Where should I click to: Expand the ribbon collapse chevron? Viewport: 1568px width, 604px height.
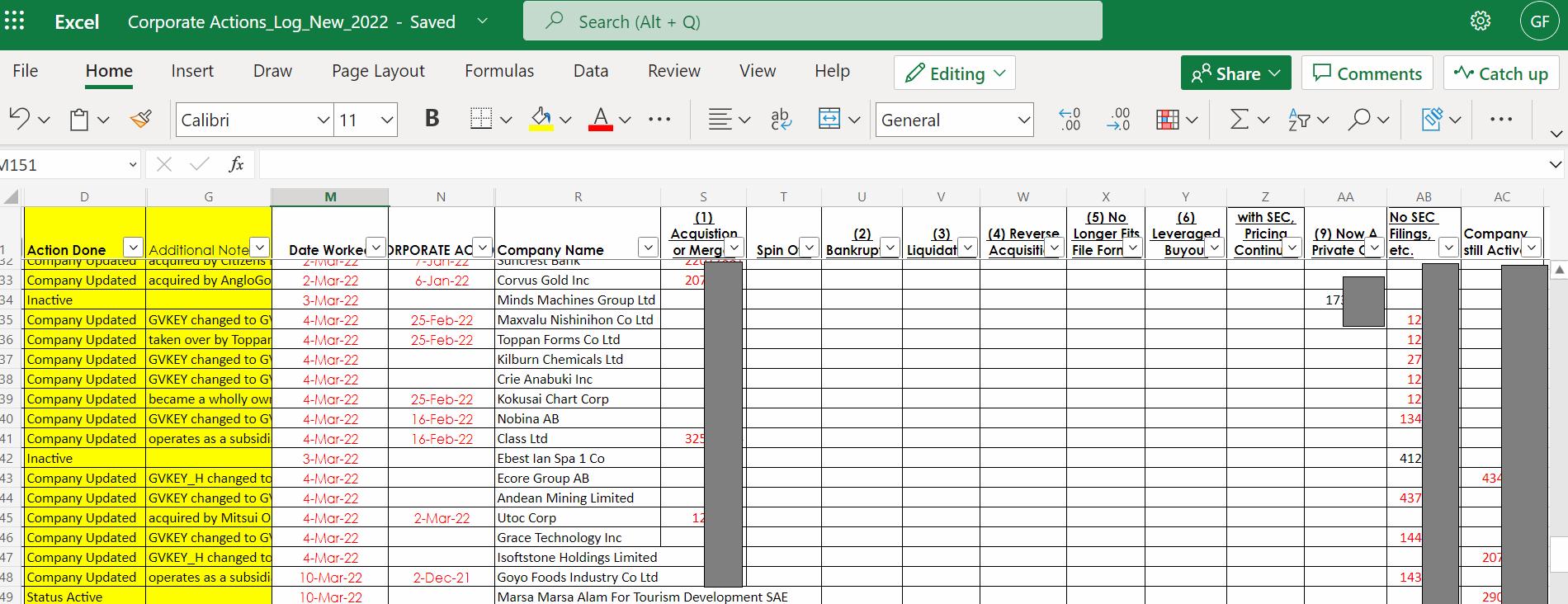coord(1556,134)
